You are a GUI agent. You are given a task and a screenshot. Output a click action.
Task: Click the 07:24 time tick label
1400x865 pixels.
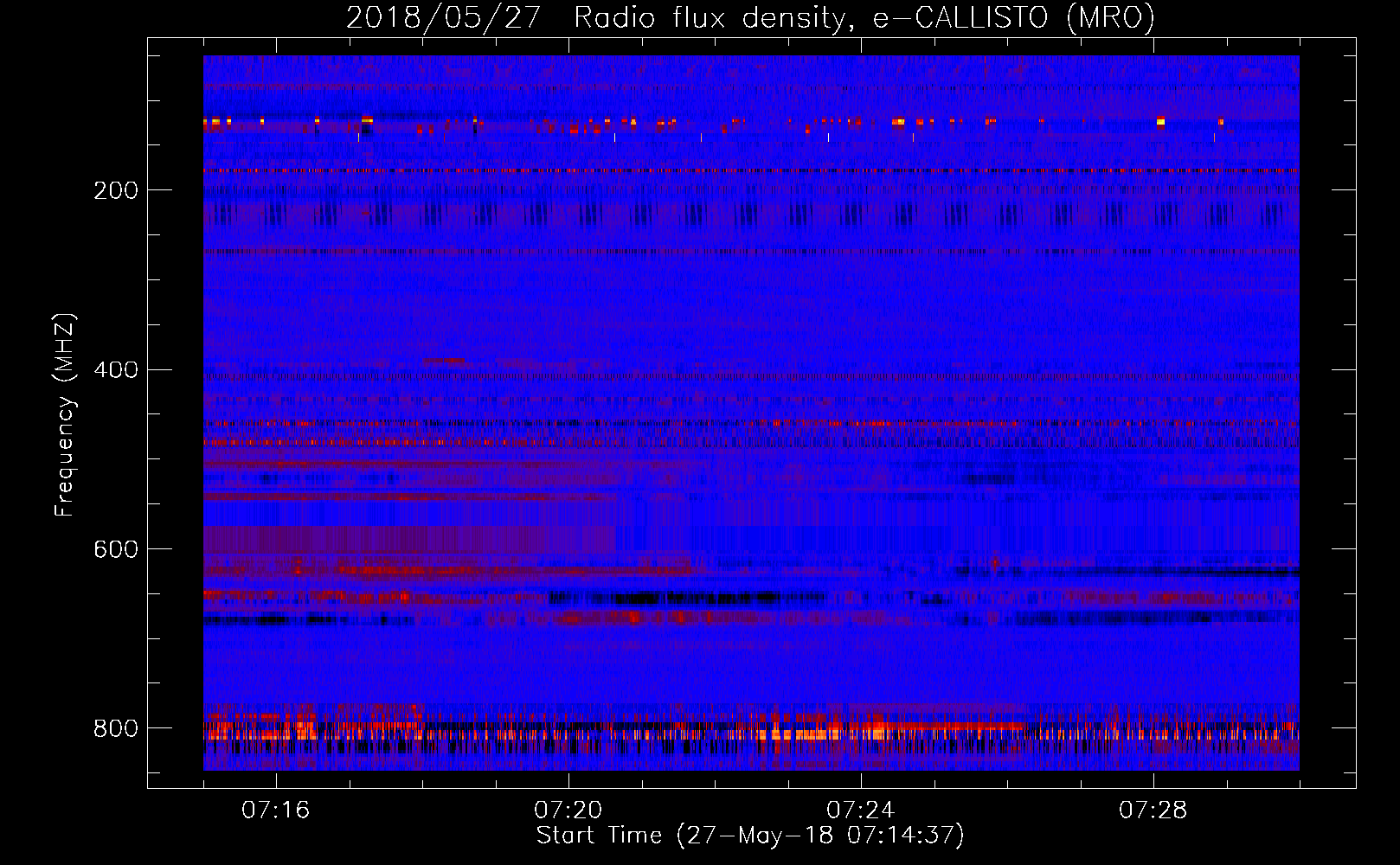coord(861,811)
